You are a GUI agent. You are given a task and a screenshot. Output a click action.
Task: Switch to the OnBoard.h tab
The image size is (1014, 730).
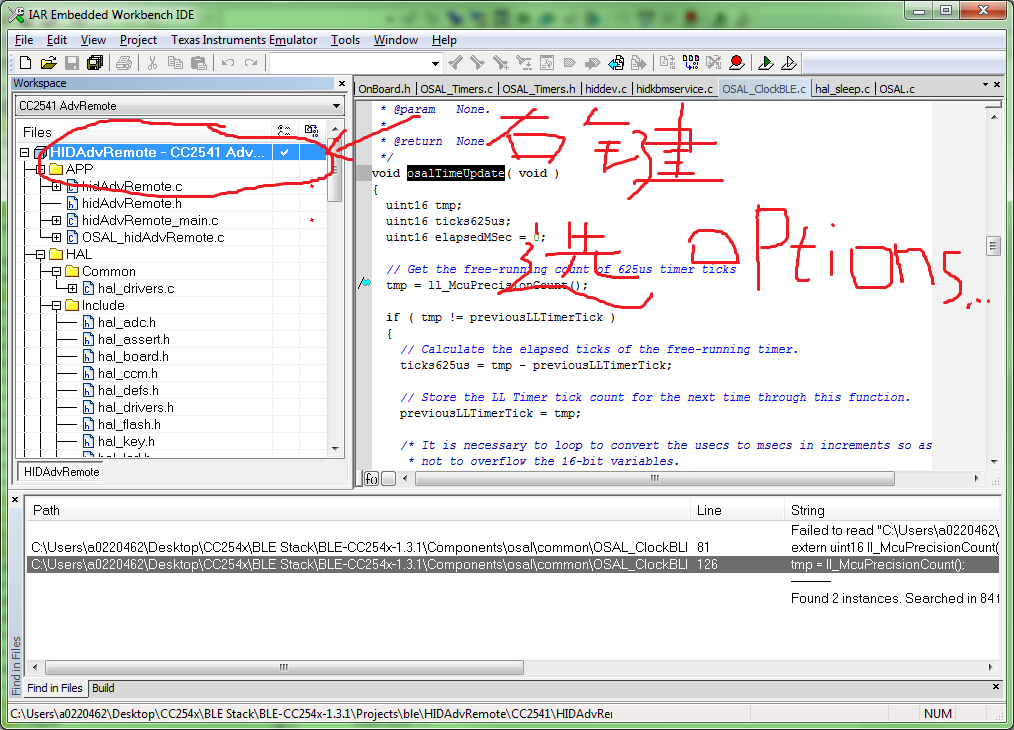coord(384,89)
